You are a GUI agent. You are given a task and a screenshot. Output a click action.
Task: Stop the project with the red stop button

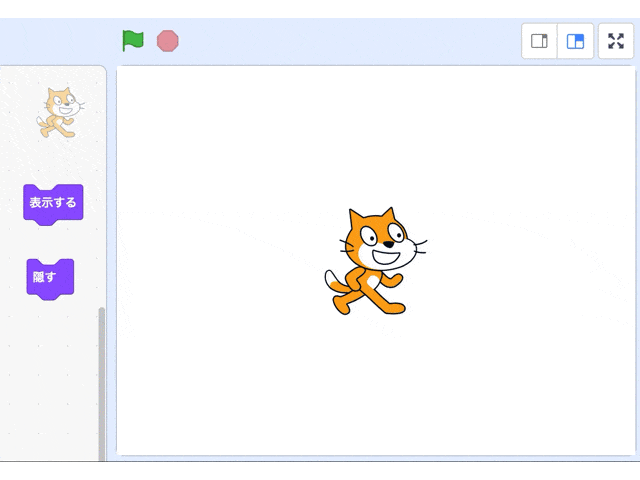[x=168, y=41]
